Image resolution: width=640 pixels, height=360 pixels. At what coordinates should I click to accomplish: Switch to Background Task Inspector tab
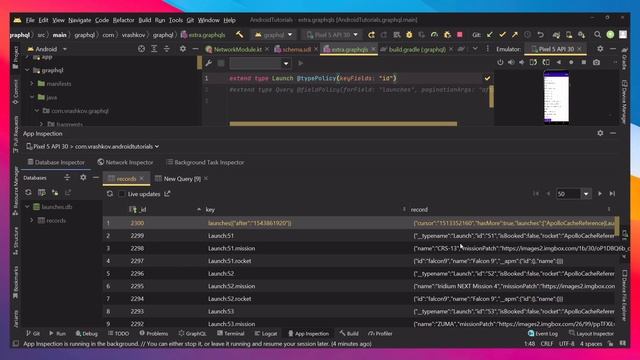coord(206,162)
